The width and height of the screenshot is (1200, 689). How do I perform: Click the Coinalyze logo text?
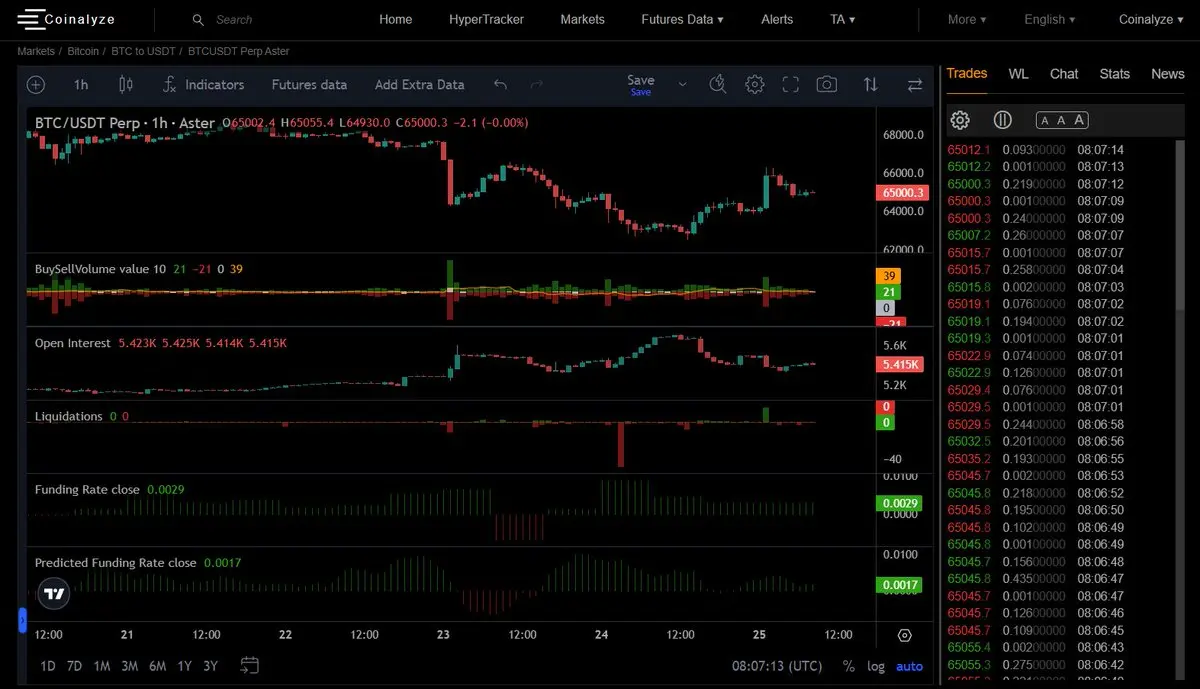coord(81,19)
